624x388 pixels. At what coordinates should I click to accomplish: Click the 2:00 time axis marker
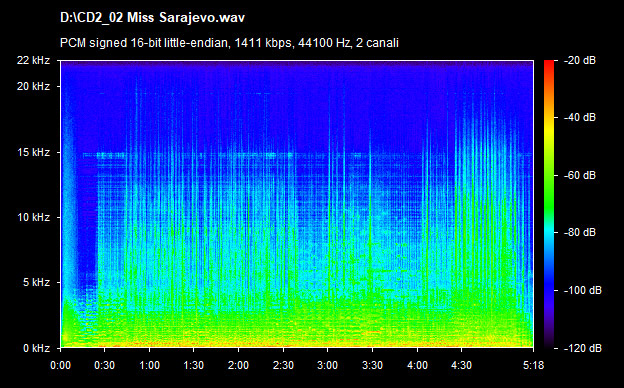click(x=239, y=365)
